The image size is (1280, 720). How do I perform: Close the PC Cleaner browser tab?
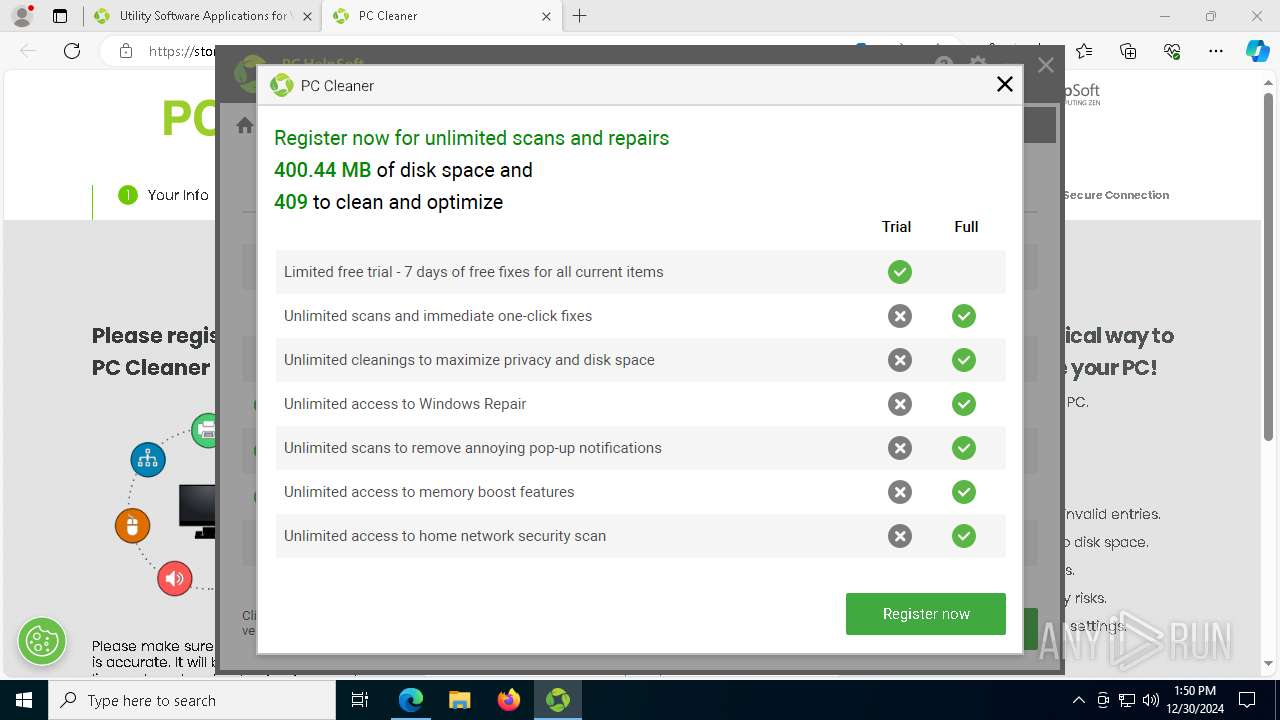click(x=546, y=16)
